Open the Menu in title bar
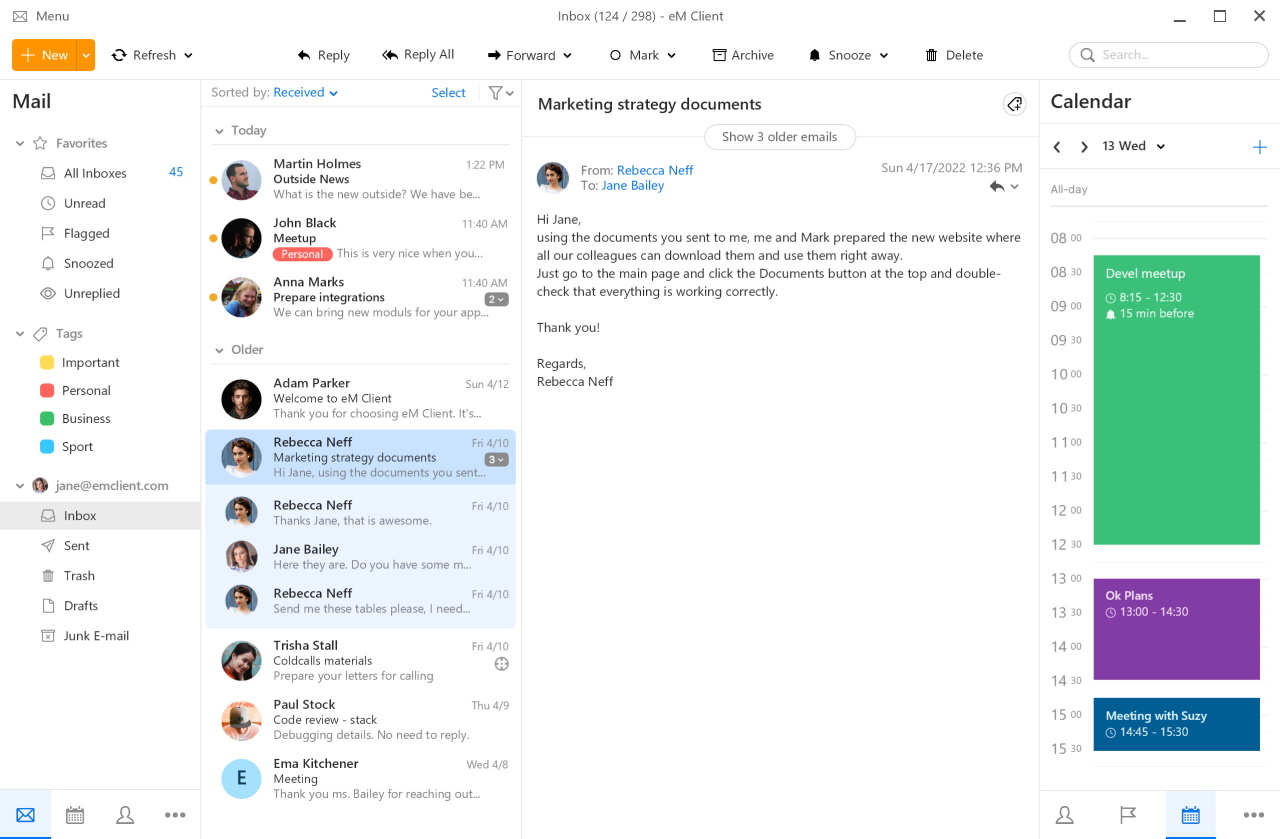The image size is (1280, 839). coord(41,16)
